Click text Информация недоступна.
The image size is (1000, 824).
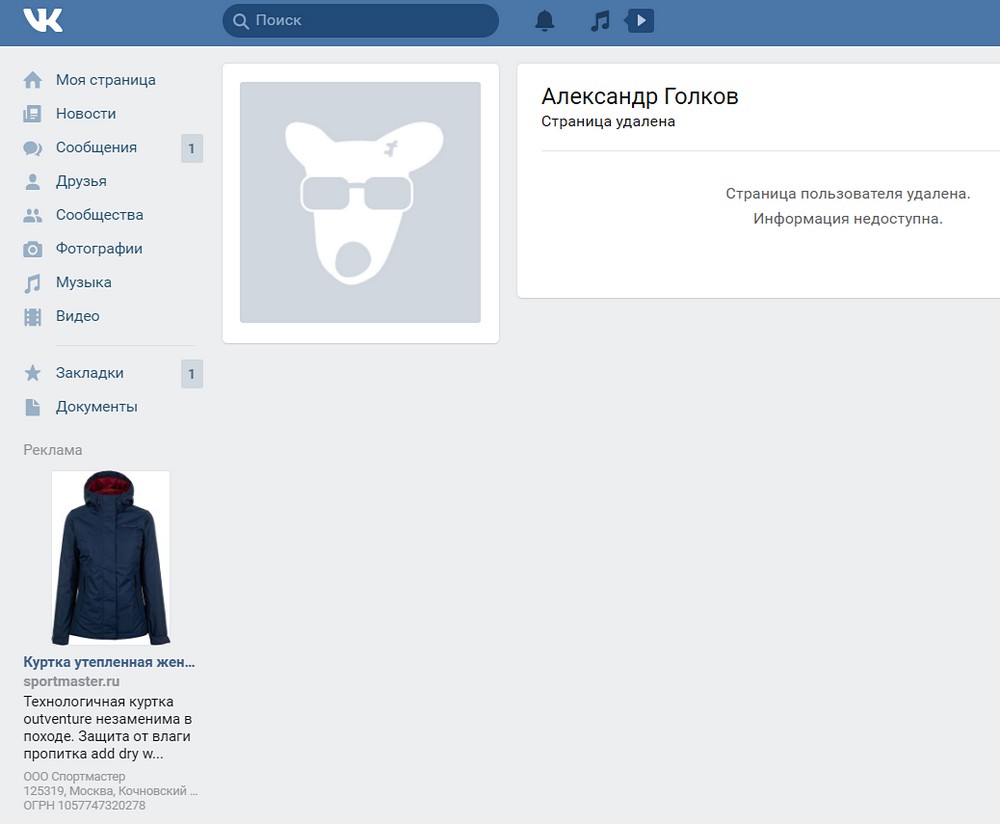pos(848,219)
